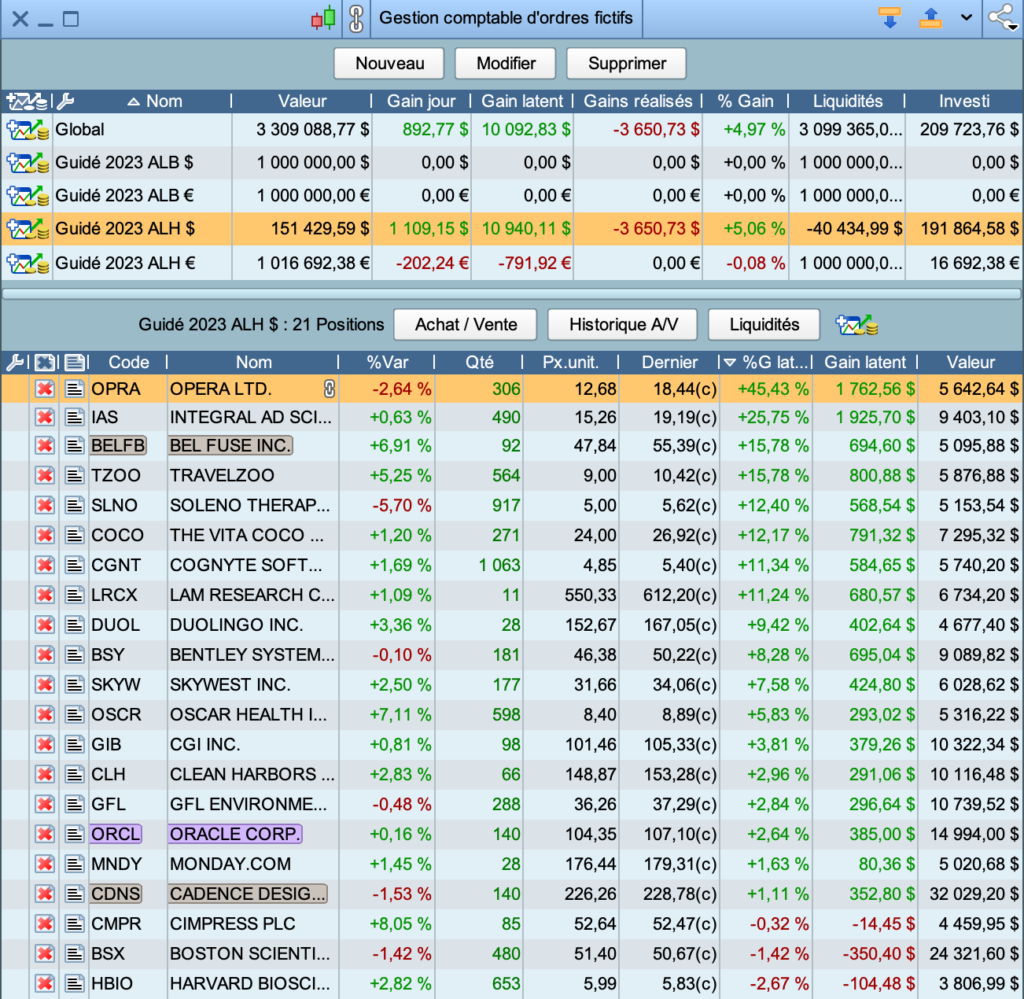Expand the title bar chevron dropdown

point(967,18)
